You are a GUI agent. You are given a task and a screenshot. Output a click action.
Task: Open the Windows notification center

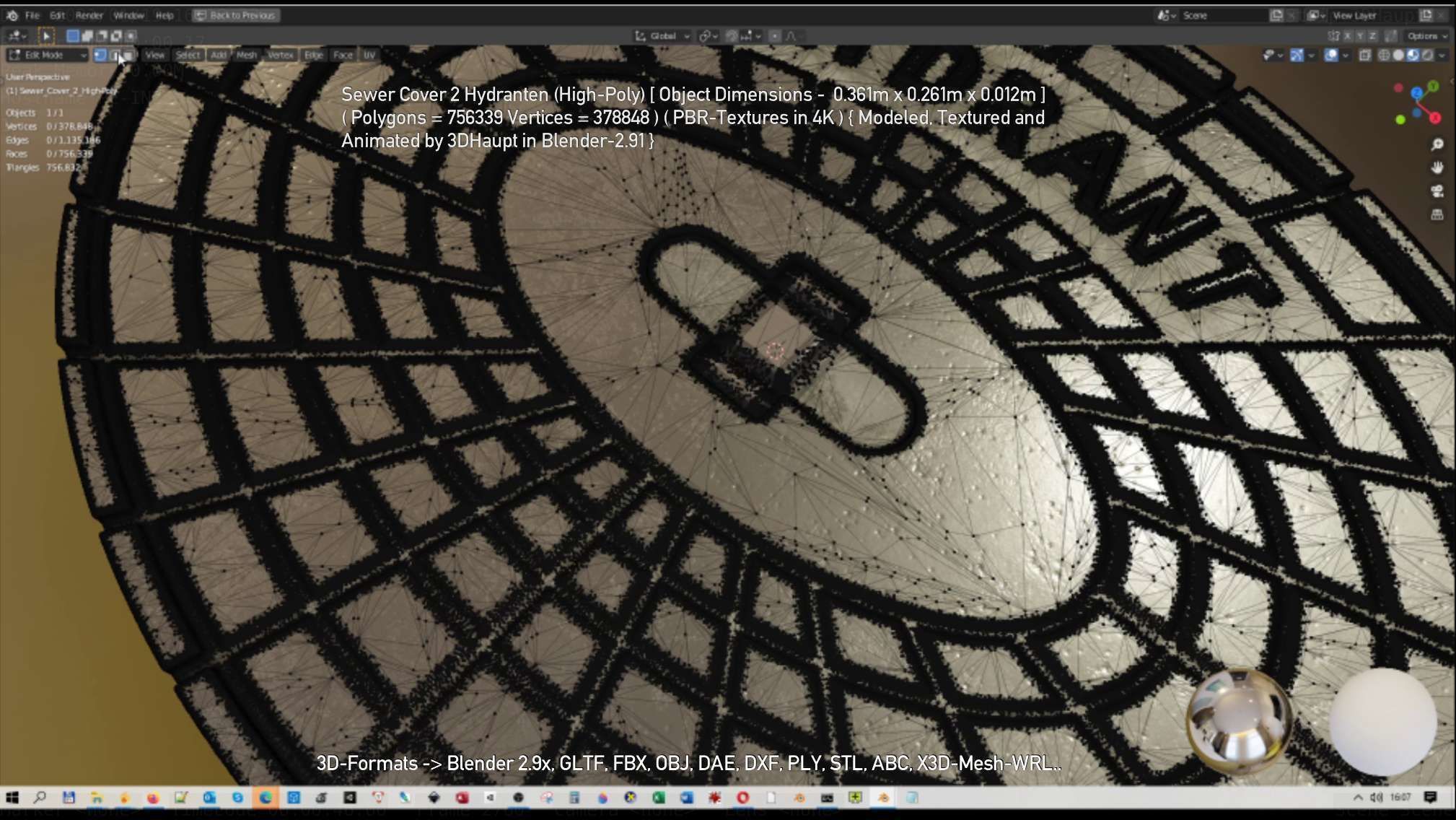(1431, 797)
